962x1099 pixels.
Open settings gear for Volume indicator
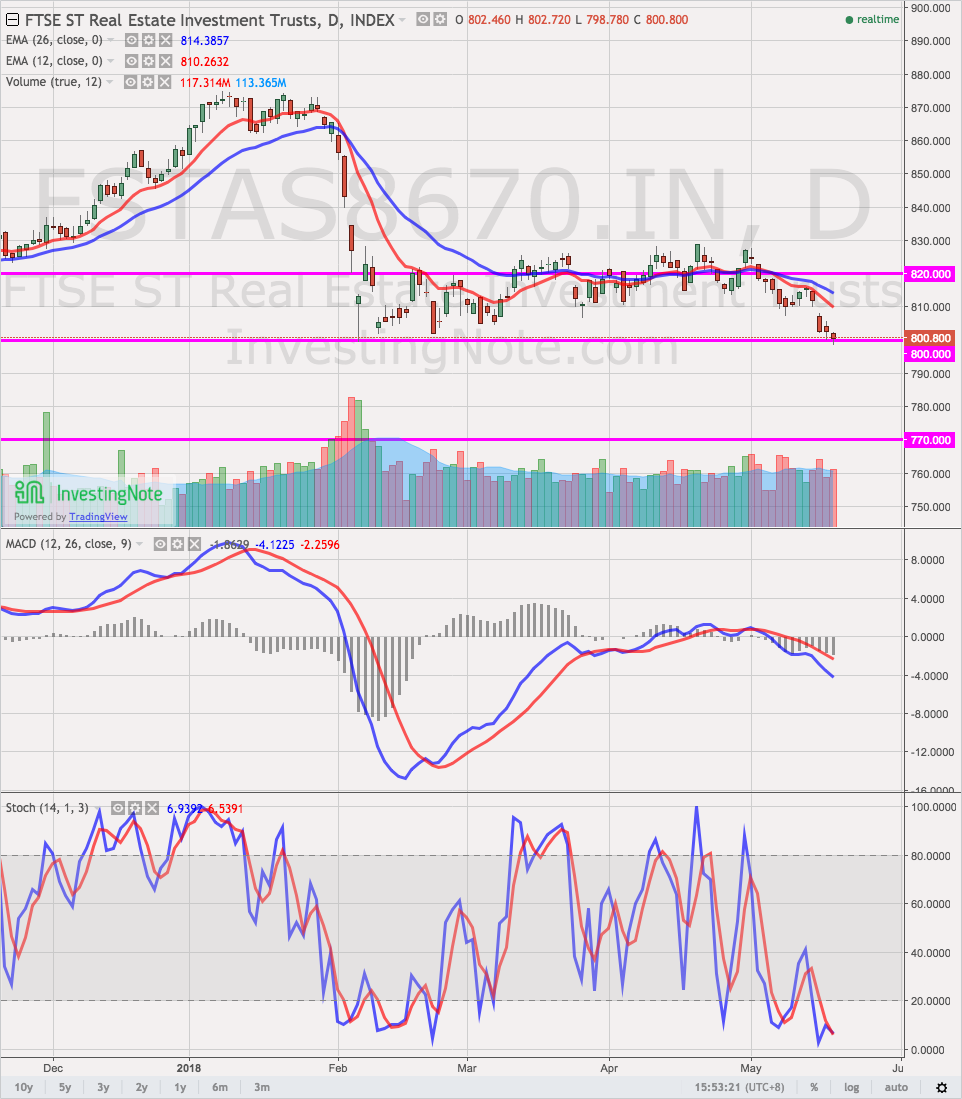[148, 82]
